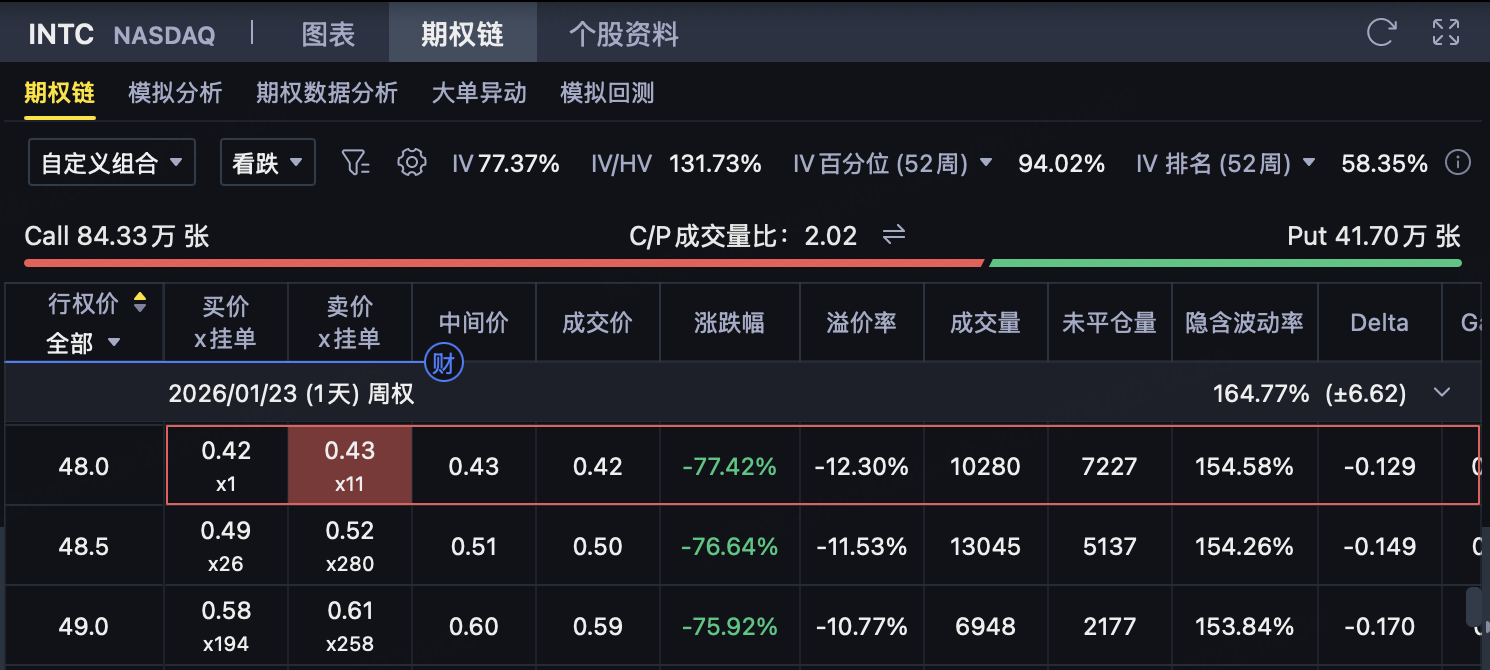Open the 大单异动 sub-tab
Viewport: 1490px width, 670px height.
478,93
